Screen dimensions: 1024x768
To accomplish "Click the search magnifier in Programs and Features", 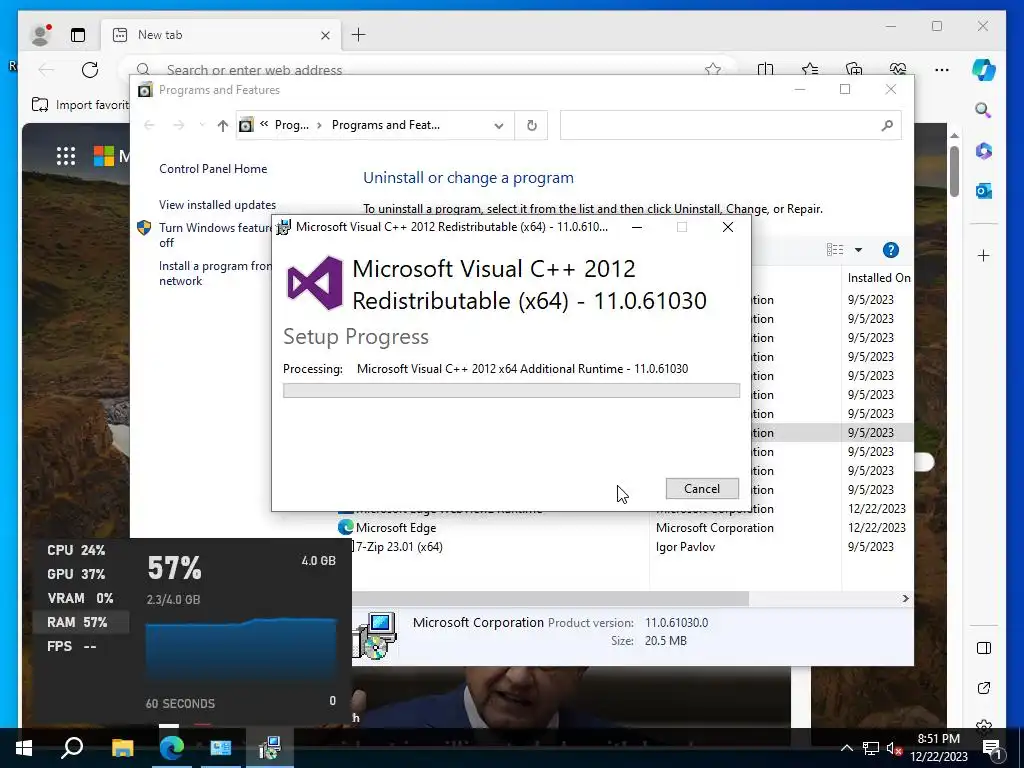I will pyautogui.click(x=887, y=125).
